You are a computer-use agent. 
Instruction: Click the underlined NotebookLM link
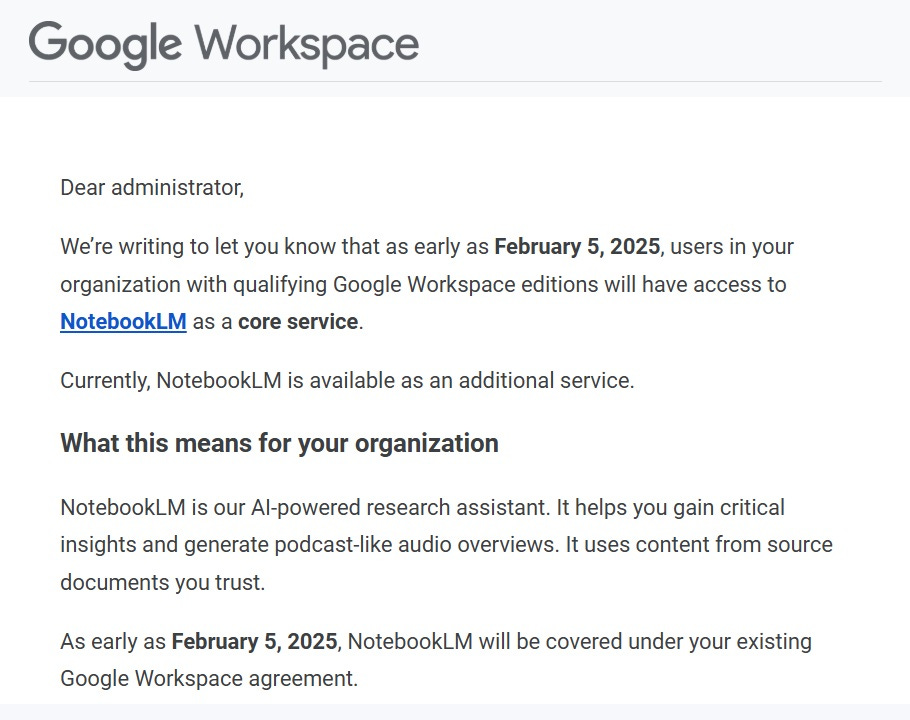pyautogui.click(x=123, y=321)
